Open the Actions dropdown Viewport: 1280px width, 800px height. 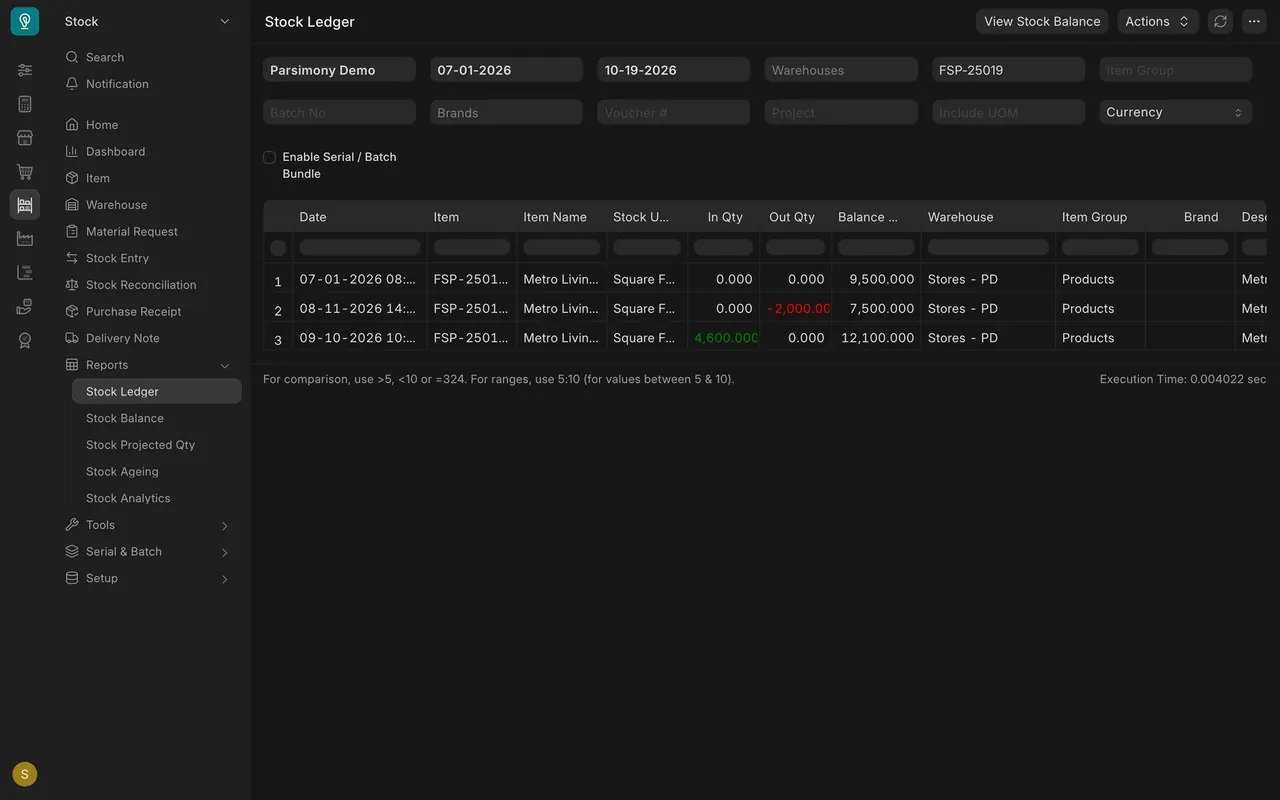(1158, 21)
